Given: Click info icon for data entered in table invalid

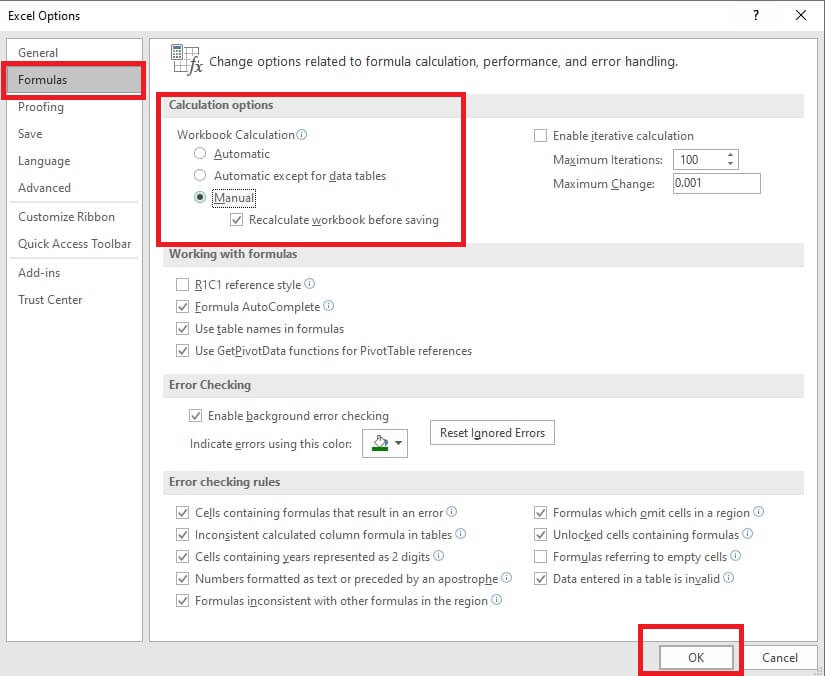Looking at the screenshot, I should point(728,578).
